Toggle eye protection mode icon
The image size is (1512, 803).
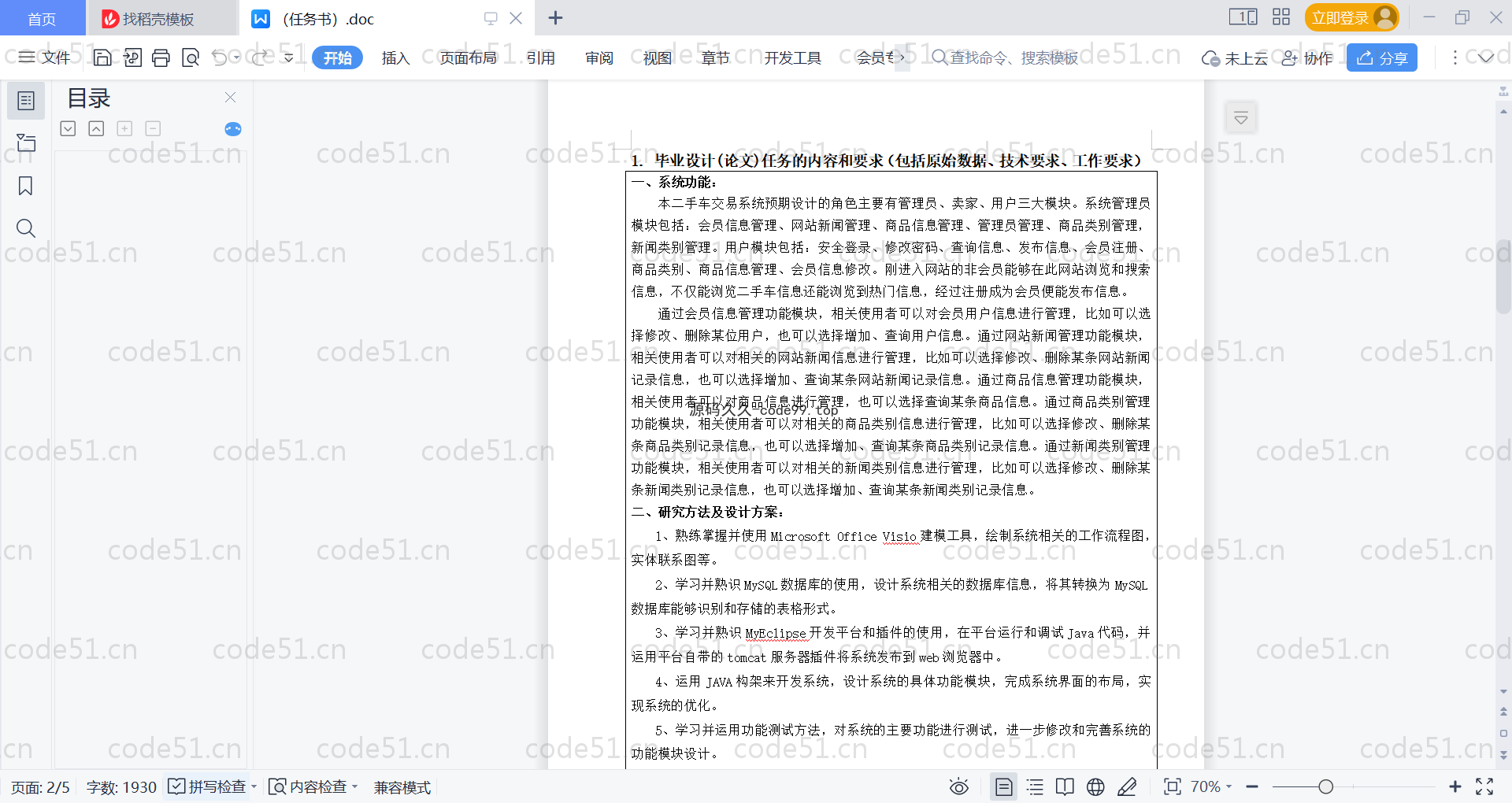[958, 786]
